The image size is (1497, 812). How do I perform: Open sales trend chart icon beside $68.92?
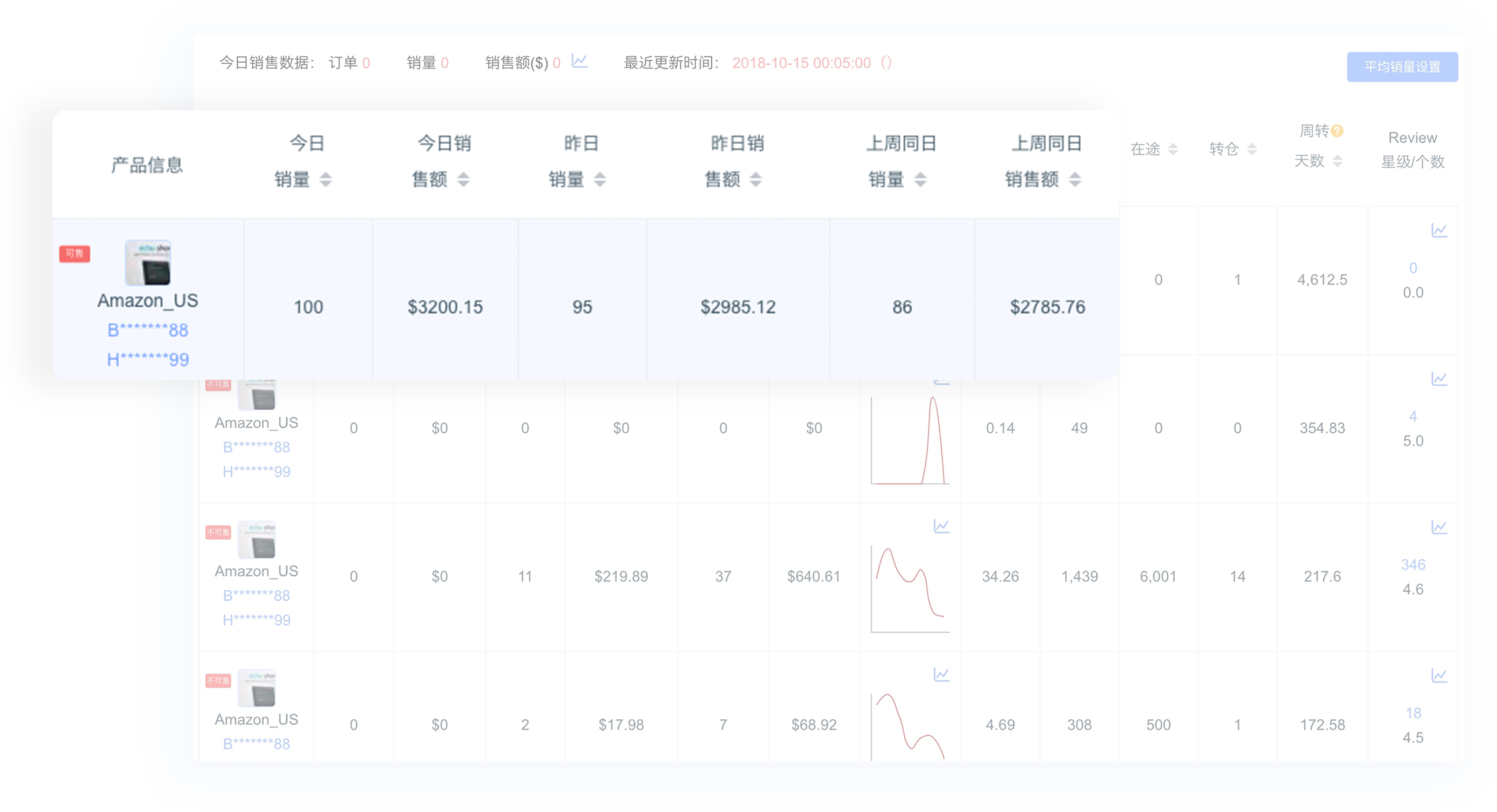tap(942, 674)
